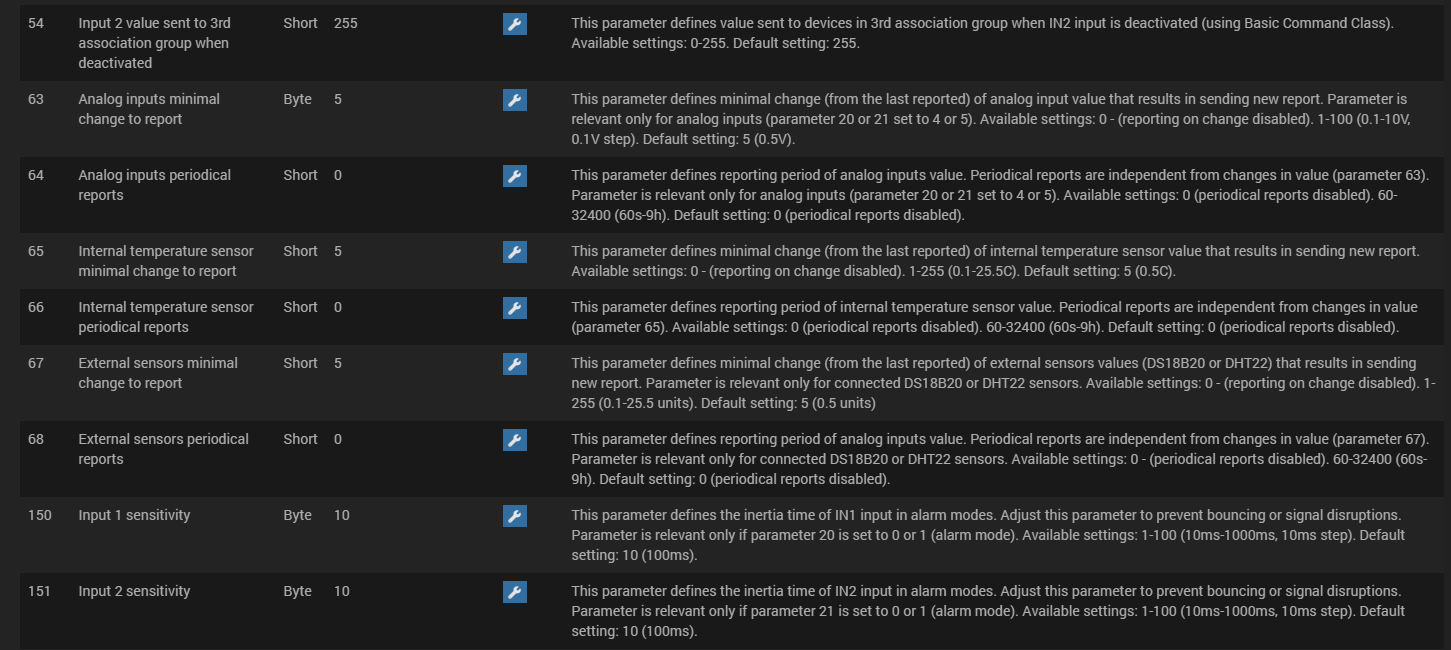Click the wrench icon for parameter 54
Viewport: 1451px width, 650px height.
514,24
